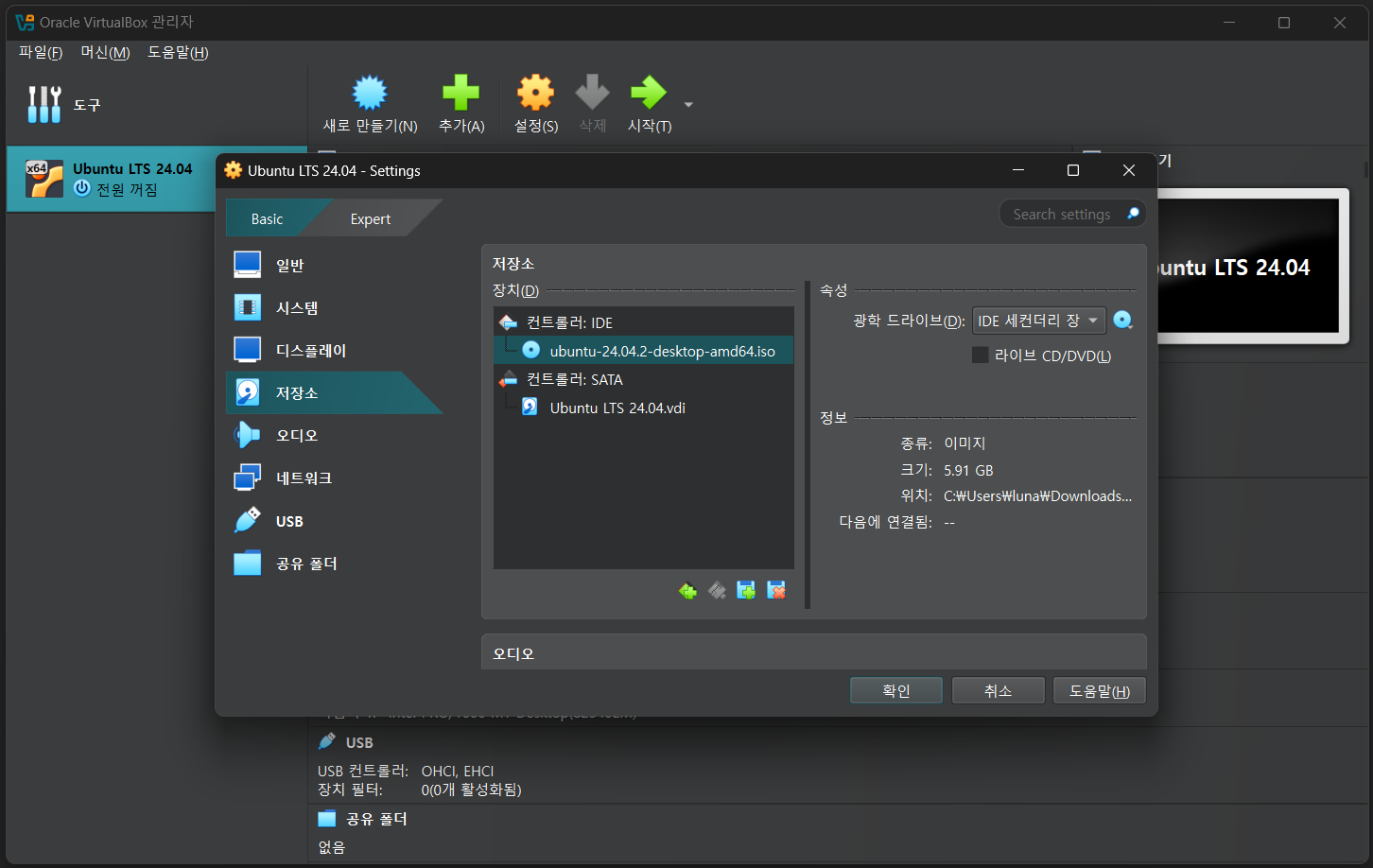Open the USB settings category

tap(334, 521)
